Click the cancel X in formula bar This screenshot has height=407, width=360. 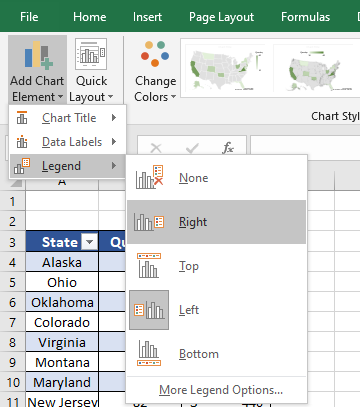[156, 147]
